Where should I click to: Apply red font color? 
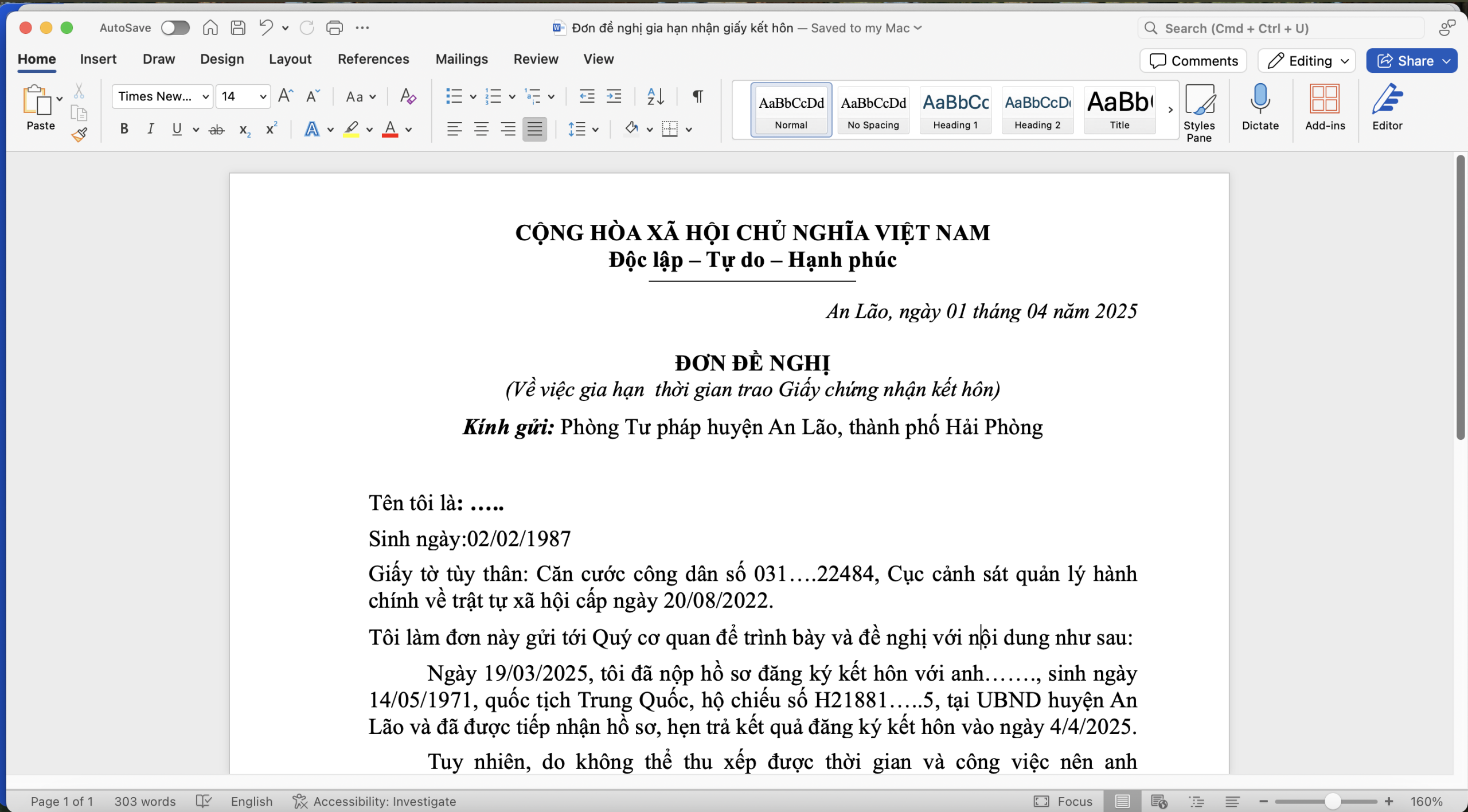(x=390, y=129)
